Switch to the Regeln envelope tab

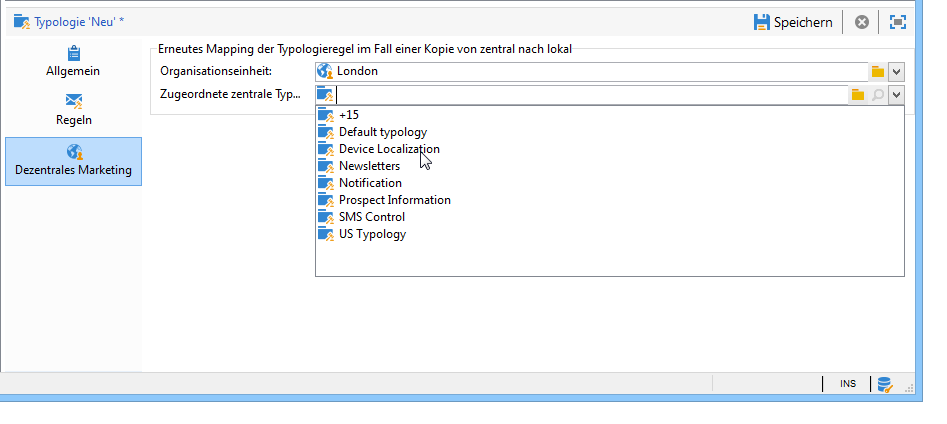pyautogui.click(x=74, y=110)
